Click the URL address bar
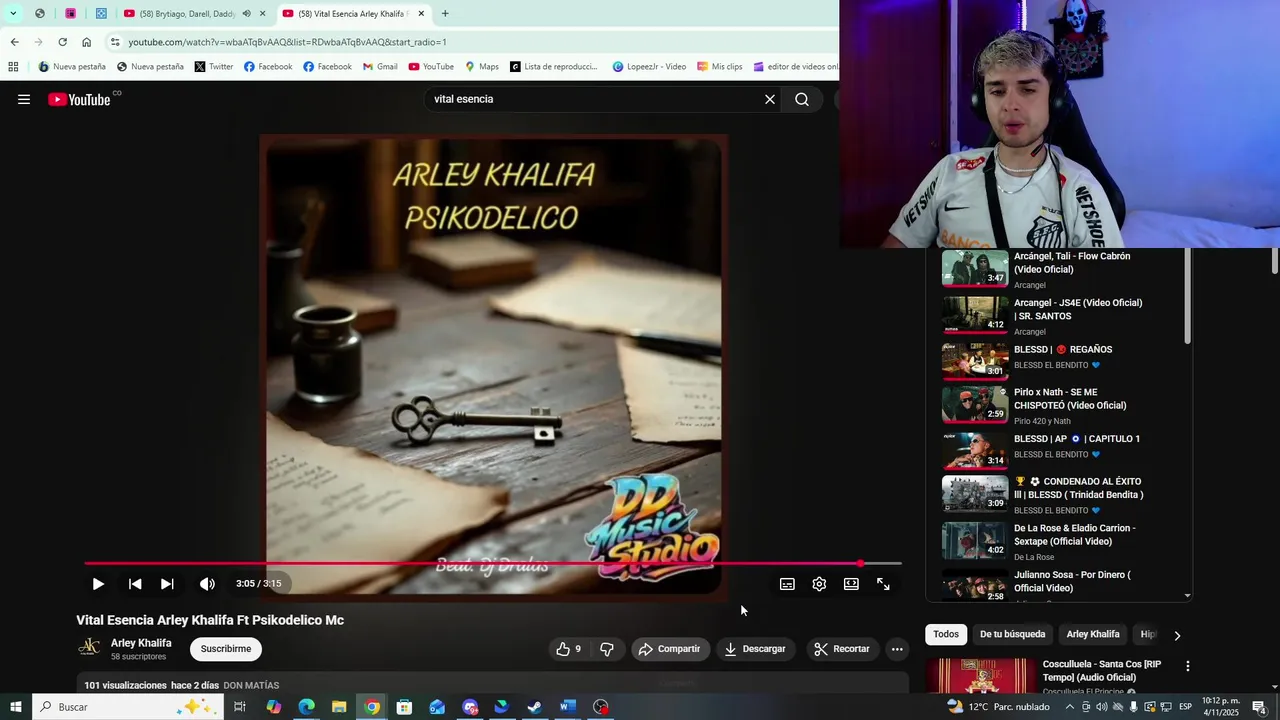The height and width of the screenshot is (720, 1280). click(x=470, y=42)
